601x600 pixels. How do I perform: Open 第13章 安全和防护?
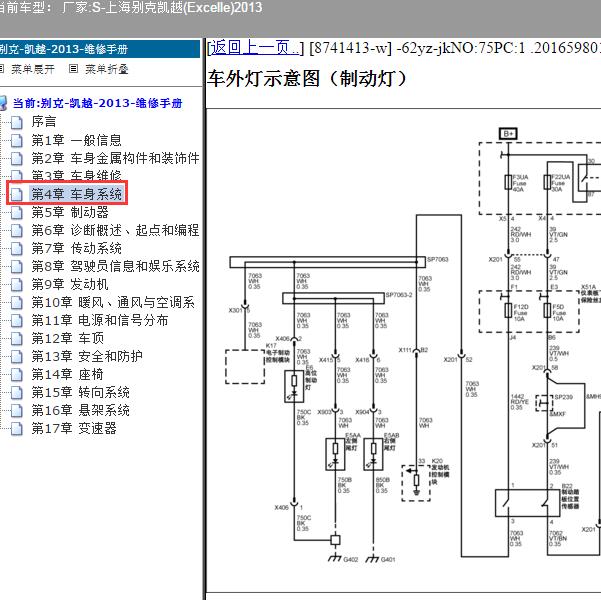point(87,356)
